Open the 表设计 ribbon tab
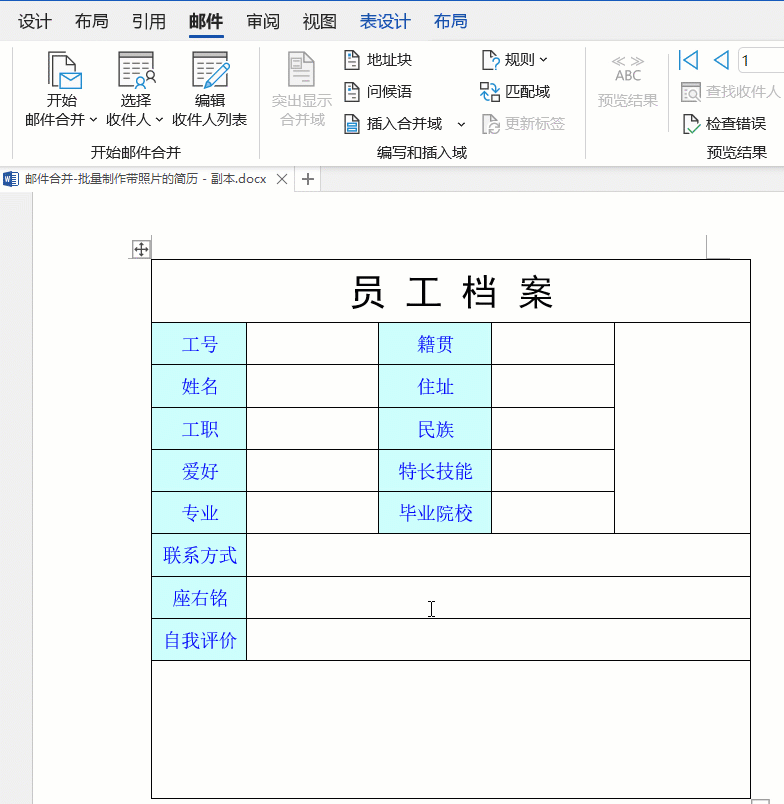Image resolution: width=784 pixels, height=804 pixels. coord(385,21)
